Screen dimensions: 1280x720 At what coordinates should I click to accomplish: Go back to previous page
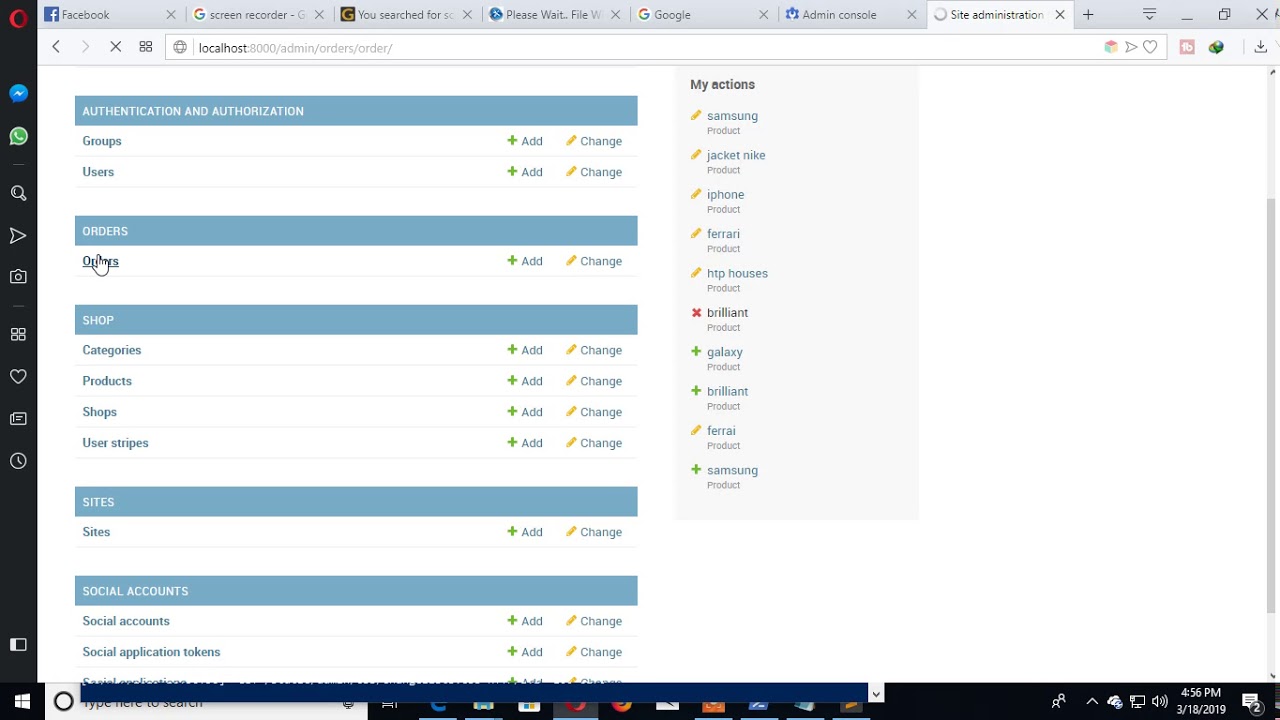tap(56, 47)
